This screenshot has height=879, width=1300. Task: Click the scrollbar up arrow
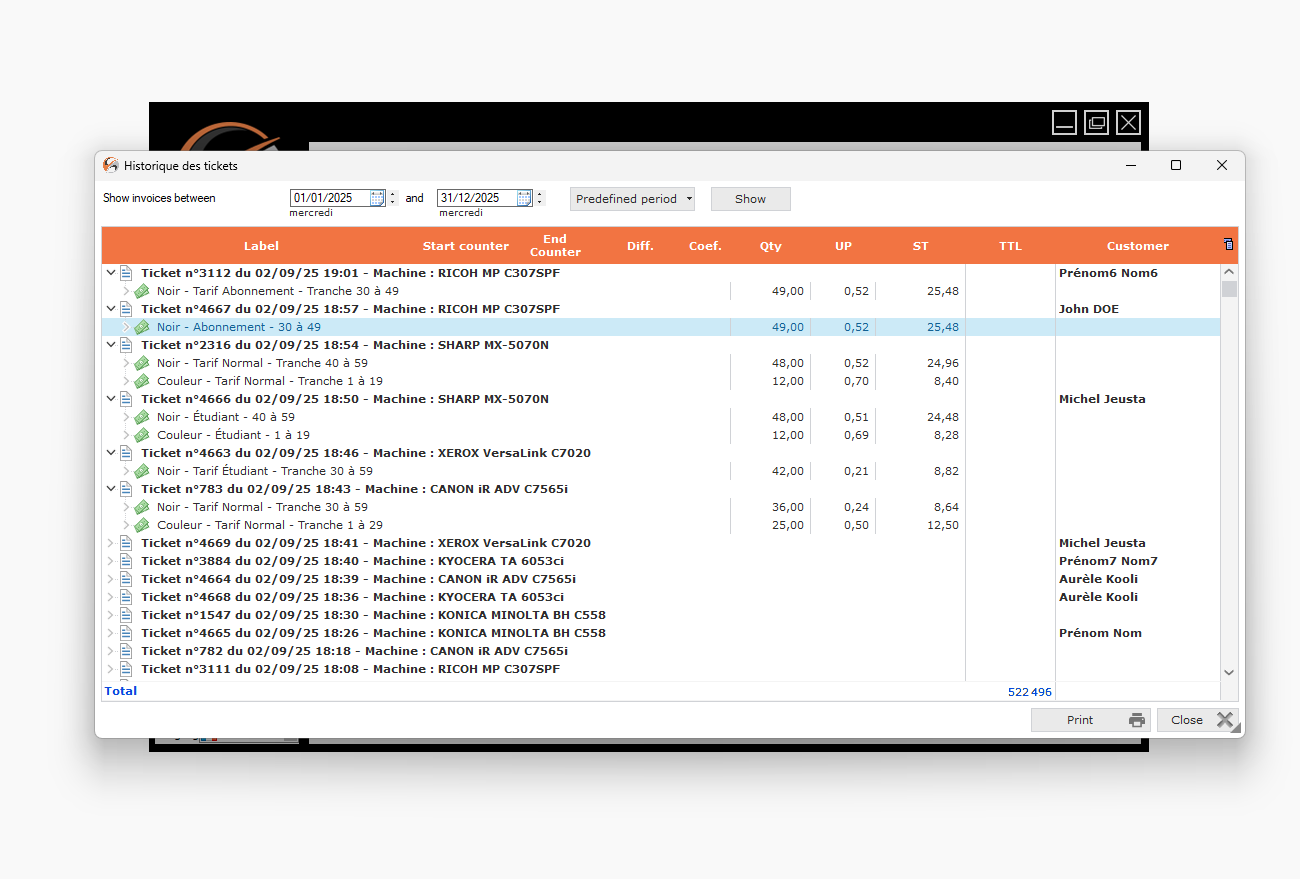pyautogui.click(x=1229, y=272)
